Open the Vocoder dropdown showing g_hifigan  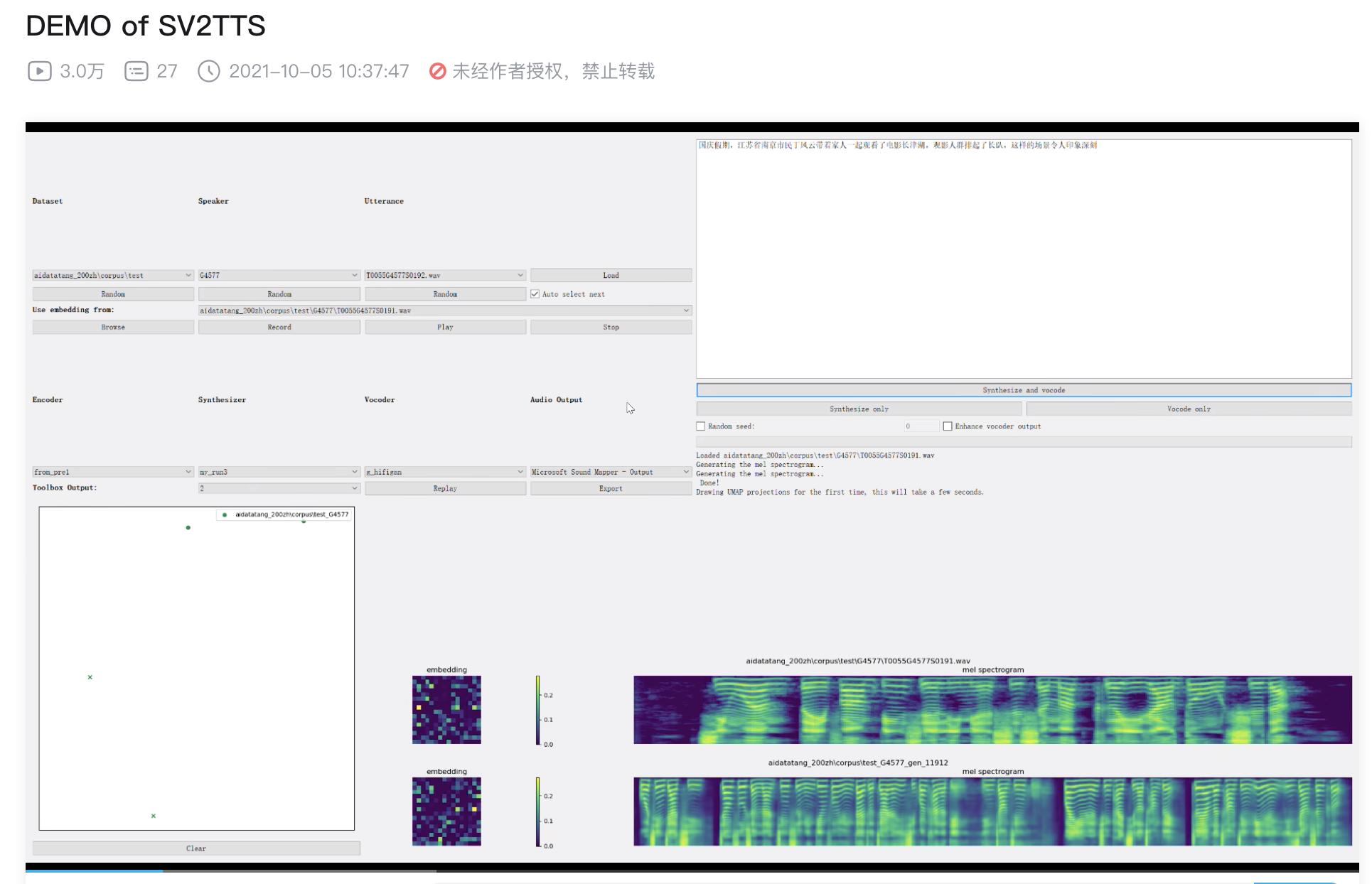click(445, 472)
